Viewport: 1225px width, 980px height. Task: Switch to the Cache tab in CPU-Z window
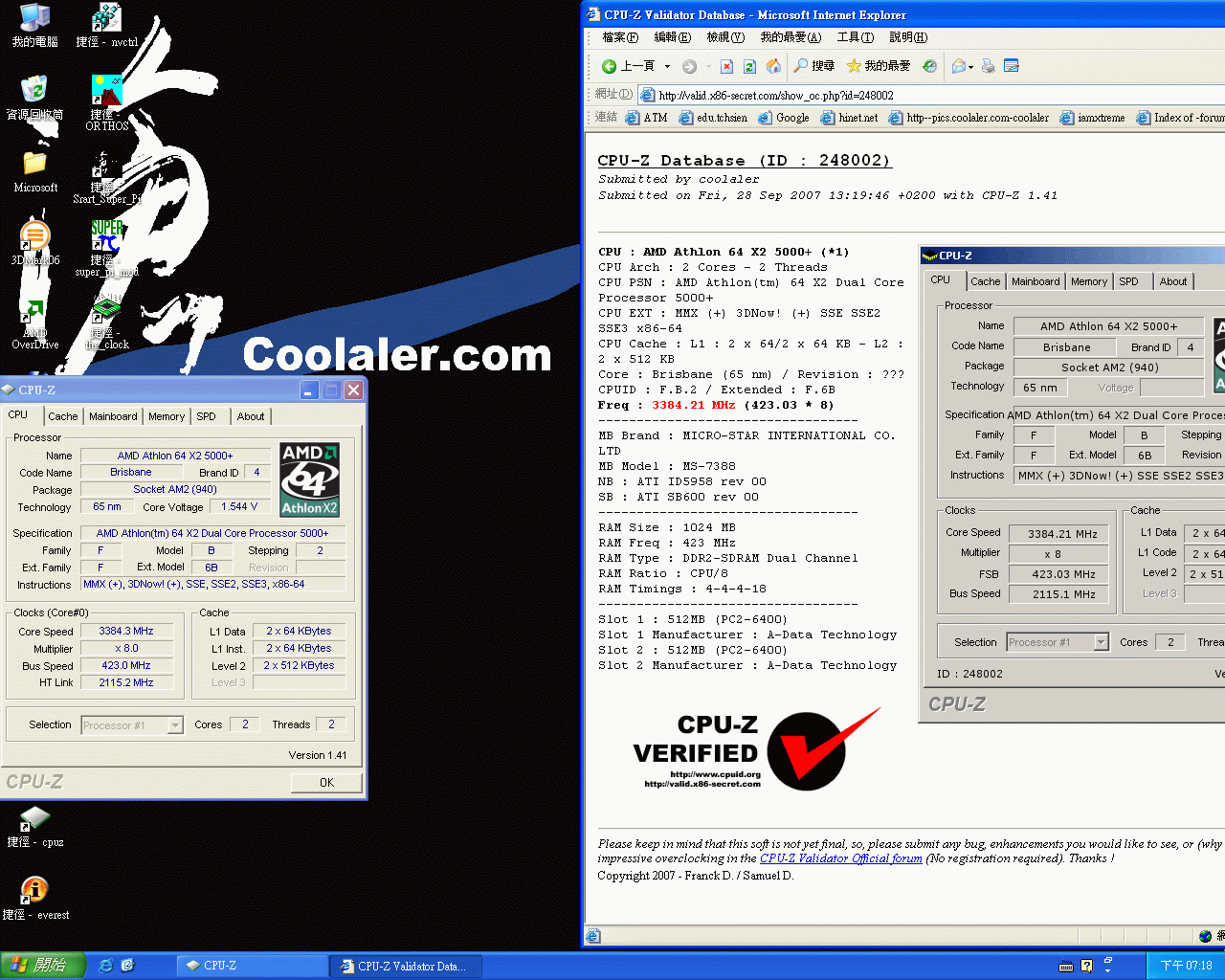(x=63, y=416)
